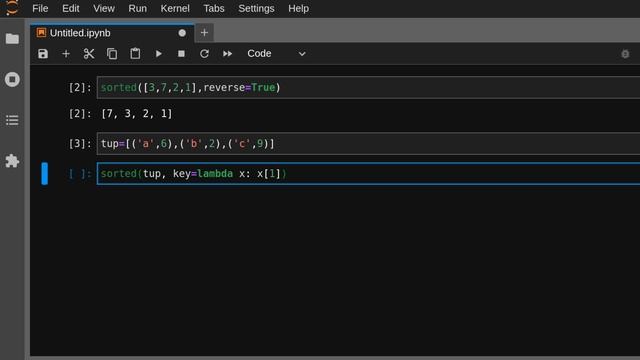Open the Settings menu
This screenshot has width=640, height=360.
tap(256, 8)
